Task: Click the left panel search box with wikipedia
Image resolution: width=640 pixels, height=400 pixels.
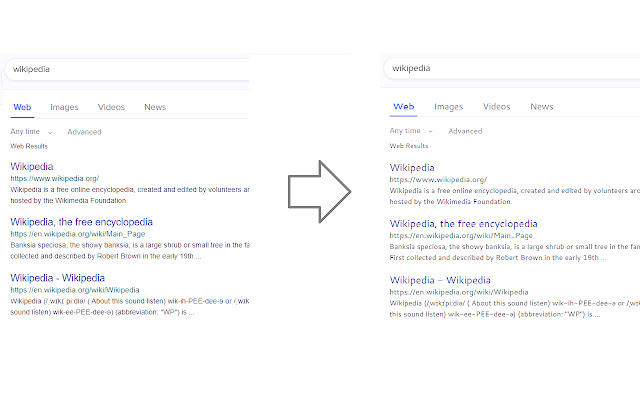Action: point(127,69)
